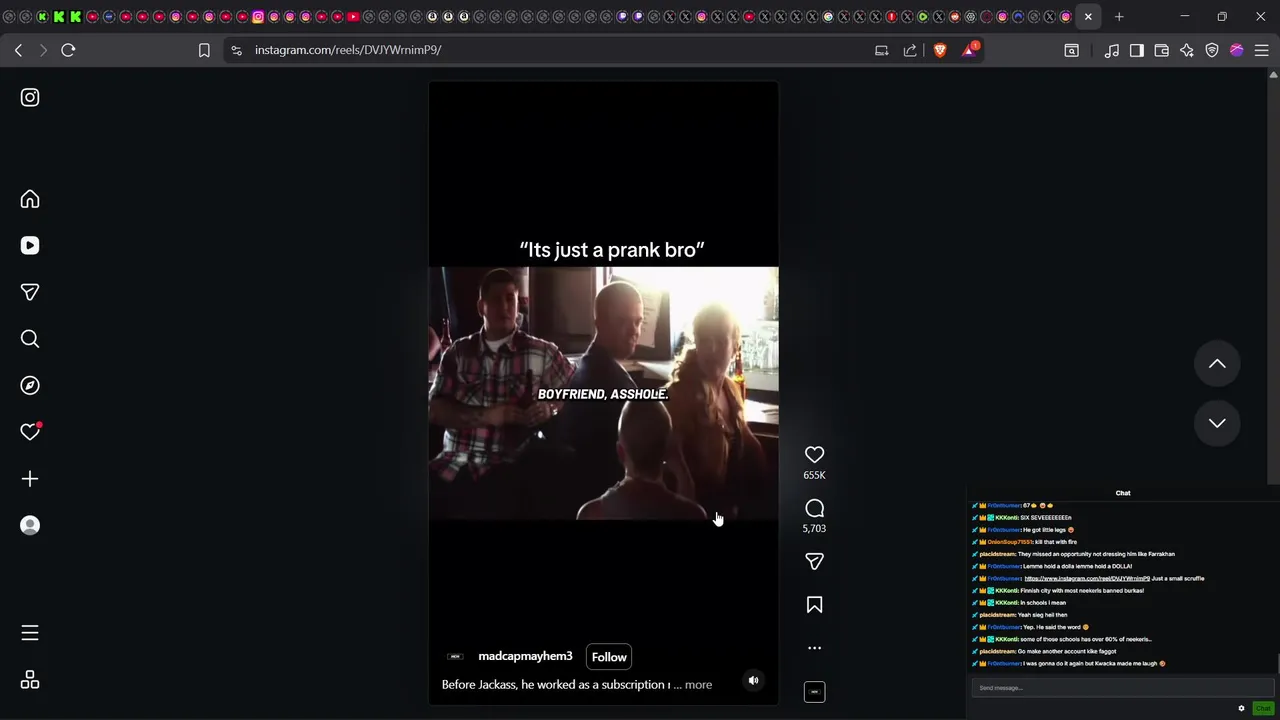Click caption text 'Before Jackass, he worked as a subscription'
Image resolution: width=1280 pixels, height=720 pixels.
pyautogui.click(x=554, y=685)
